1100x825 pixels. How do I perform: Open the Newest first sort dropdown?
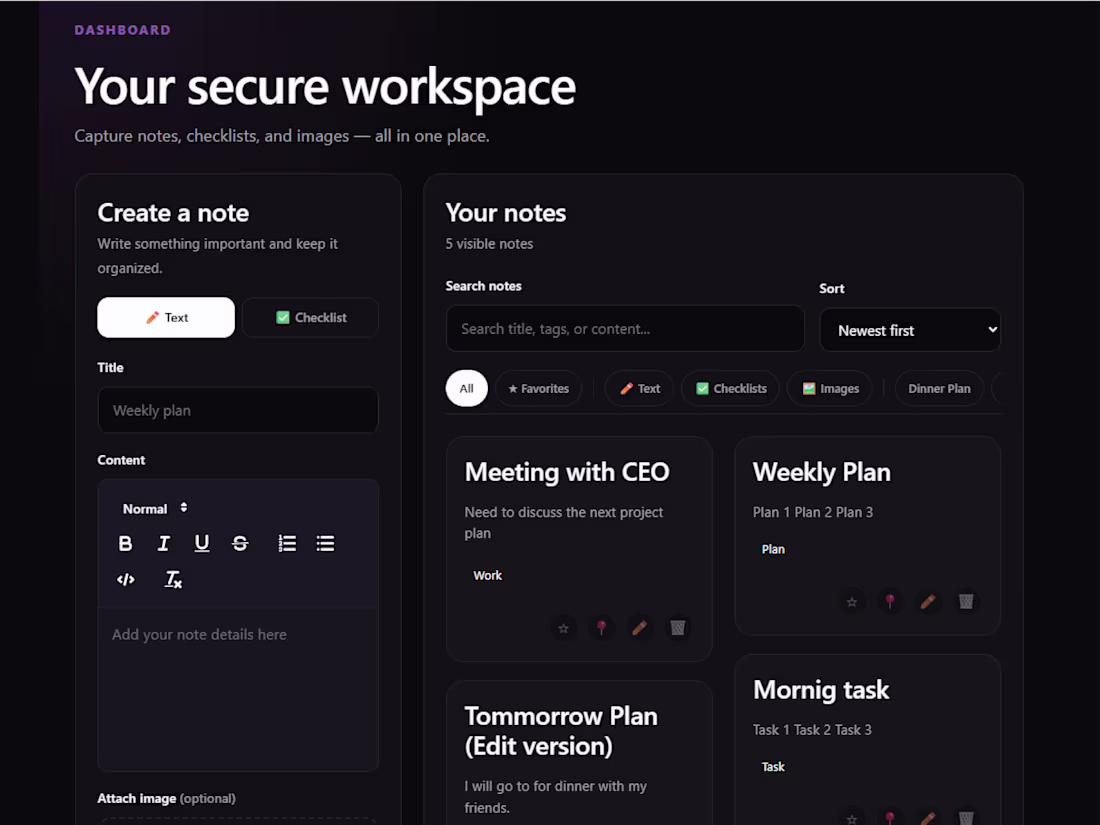(x=910, y=330)
